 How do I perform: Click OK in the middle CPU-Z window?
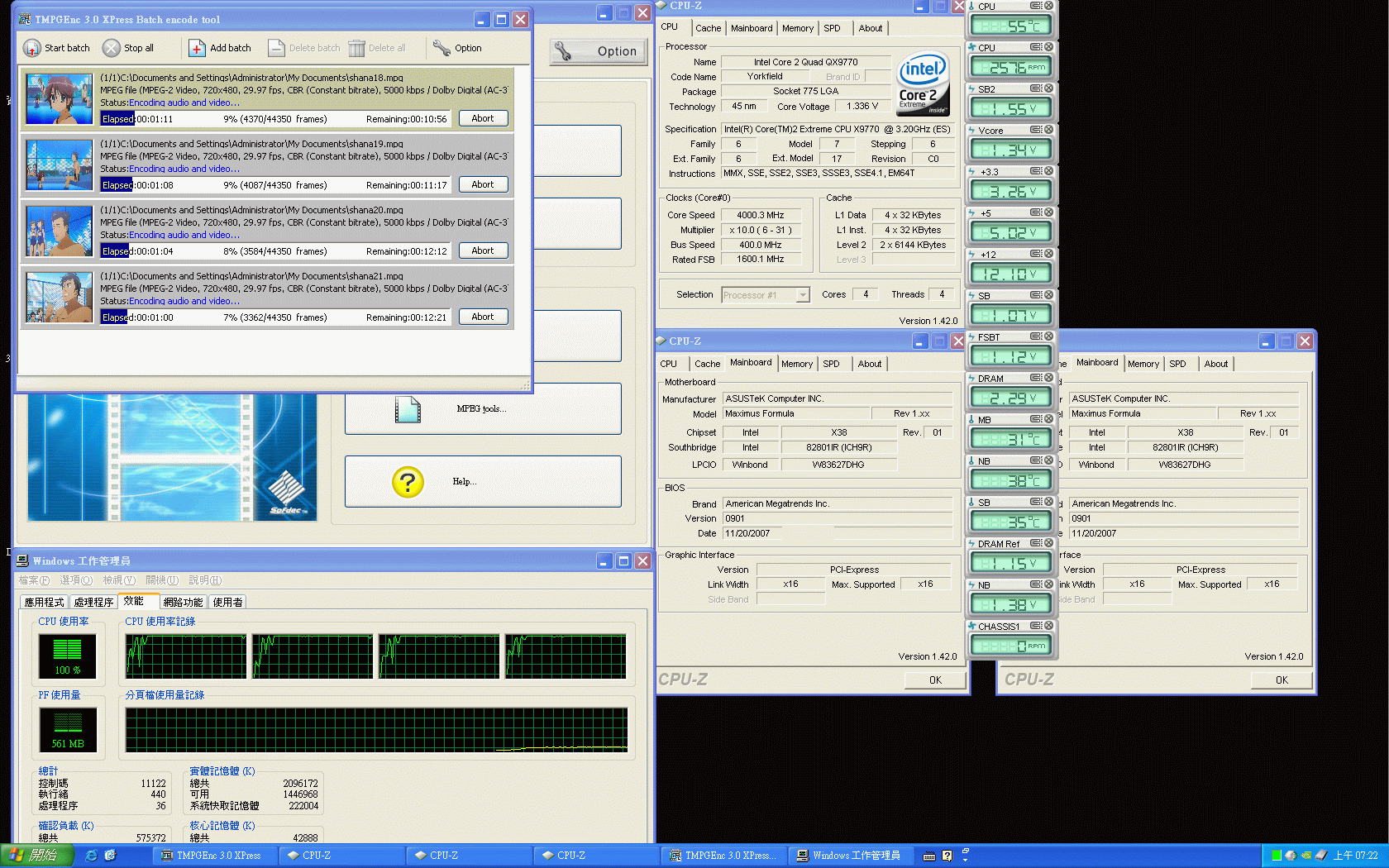tap(934, 680)
